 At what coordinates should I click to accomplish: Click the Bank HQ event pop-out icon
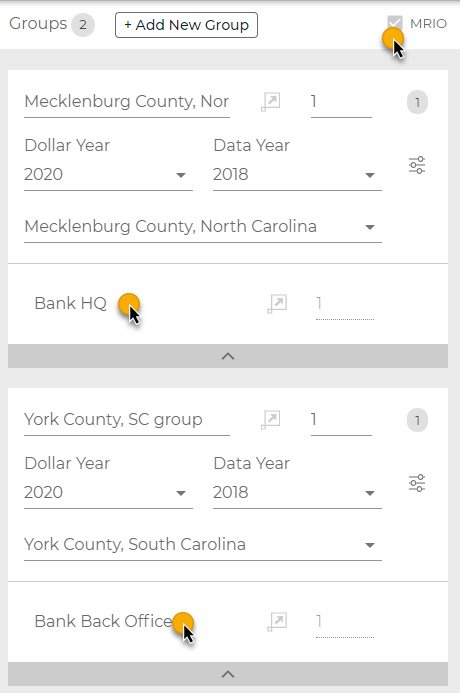pos(277,304)
